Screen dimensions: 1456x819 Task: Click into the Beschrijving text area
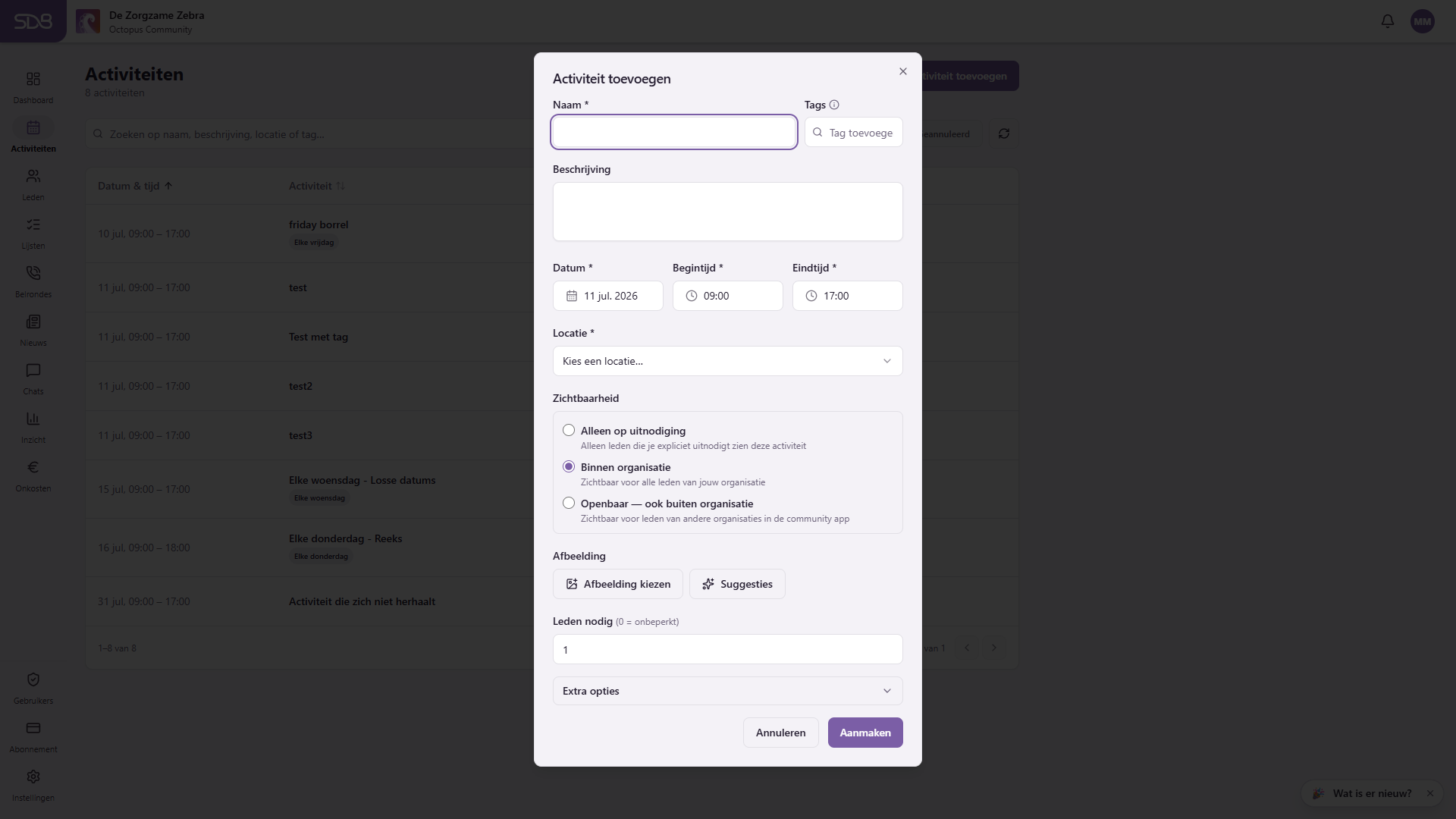728,212
